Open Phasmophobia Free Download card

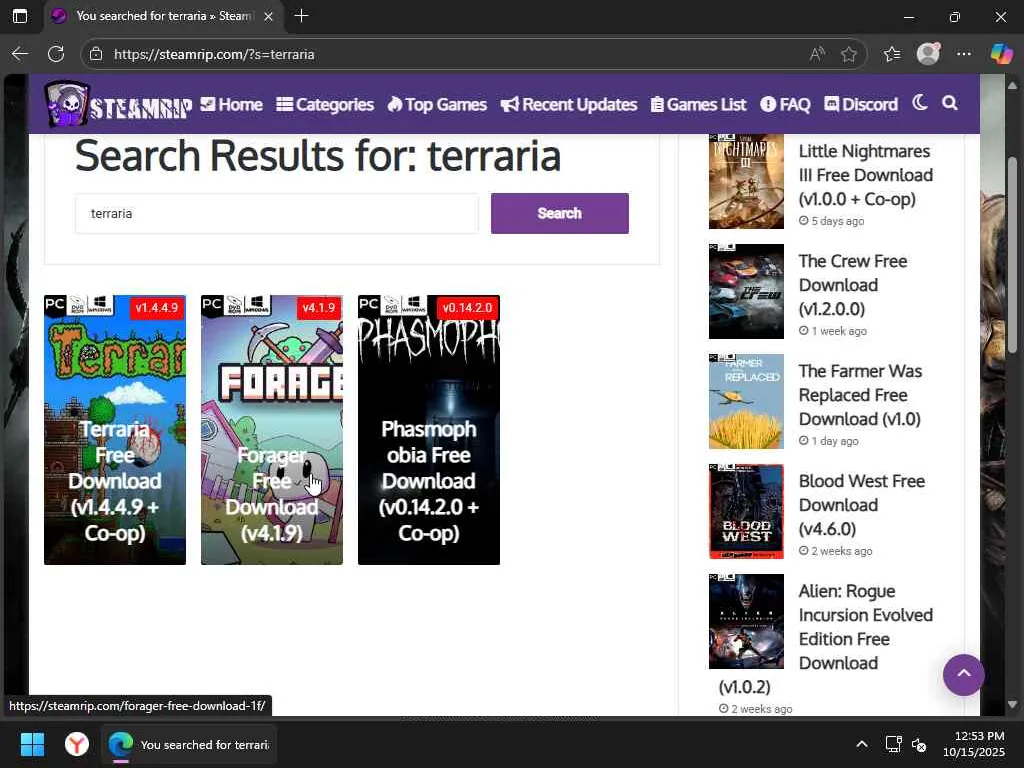click(x=428, y=430)
